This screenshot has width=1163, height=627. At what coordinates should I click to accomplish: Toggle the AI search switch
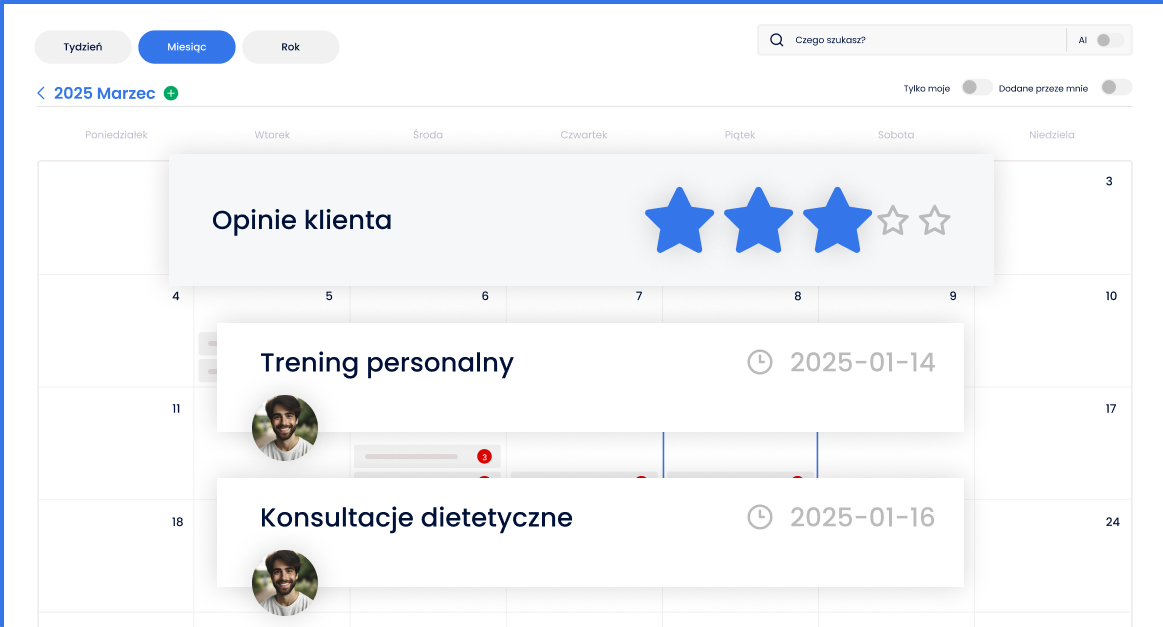(1109, 40)
